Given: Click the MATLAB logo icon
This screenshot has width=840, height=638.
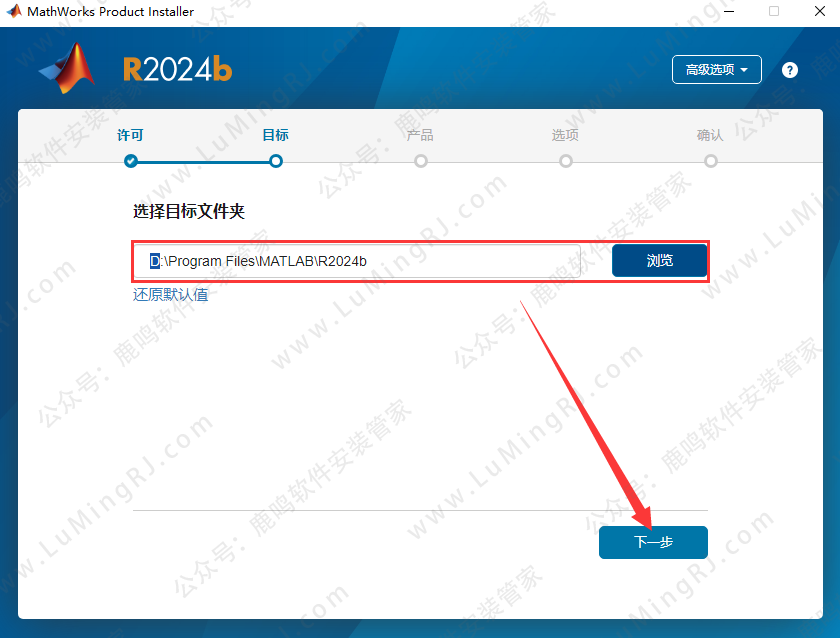Looking at the screenshot, I should coord(68,68).
